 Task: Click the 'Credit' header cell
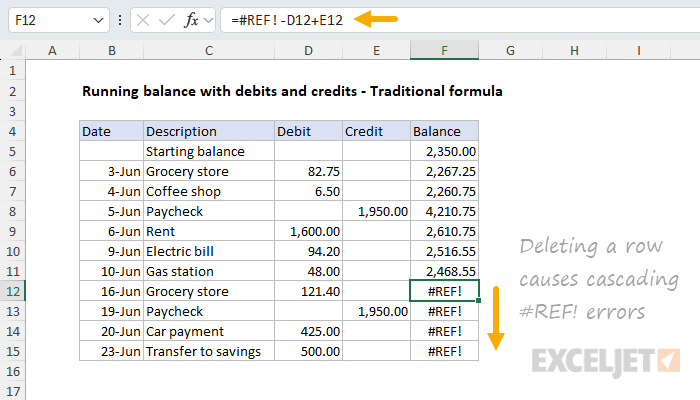click(376, 131)
